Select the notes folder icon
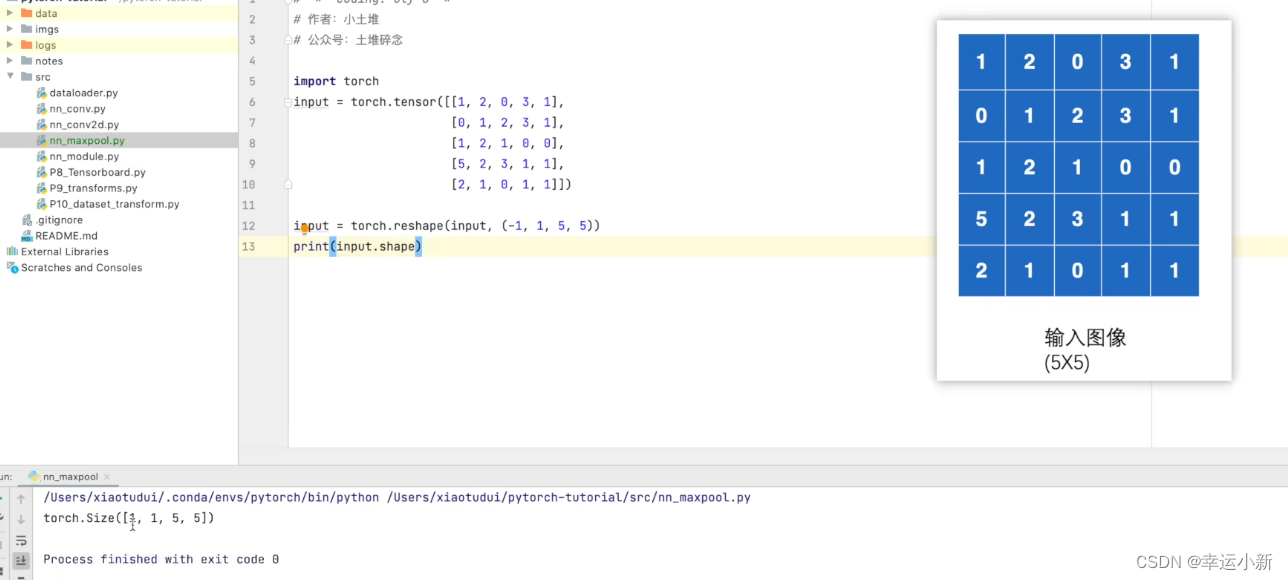The image size is (1288, 580). (25, 61)
